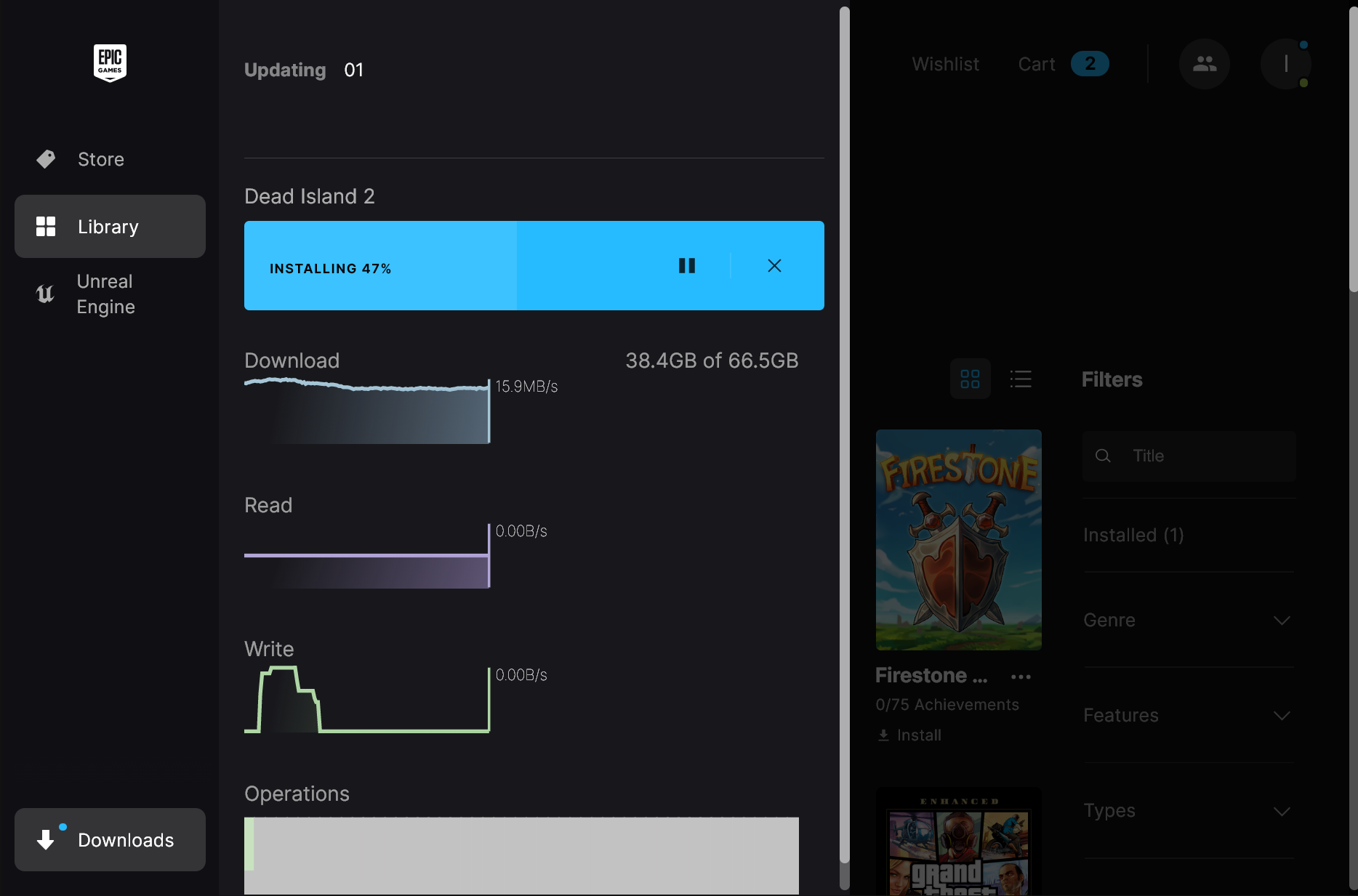Open the Unreal Engine section
1358x896 pixels.
coord(110,294)
